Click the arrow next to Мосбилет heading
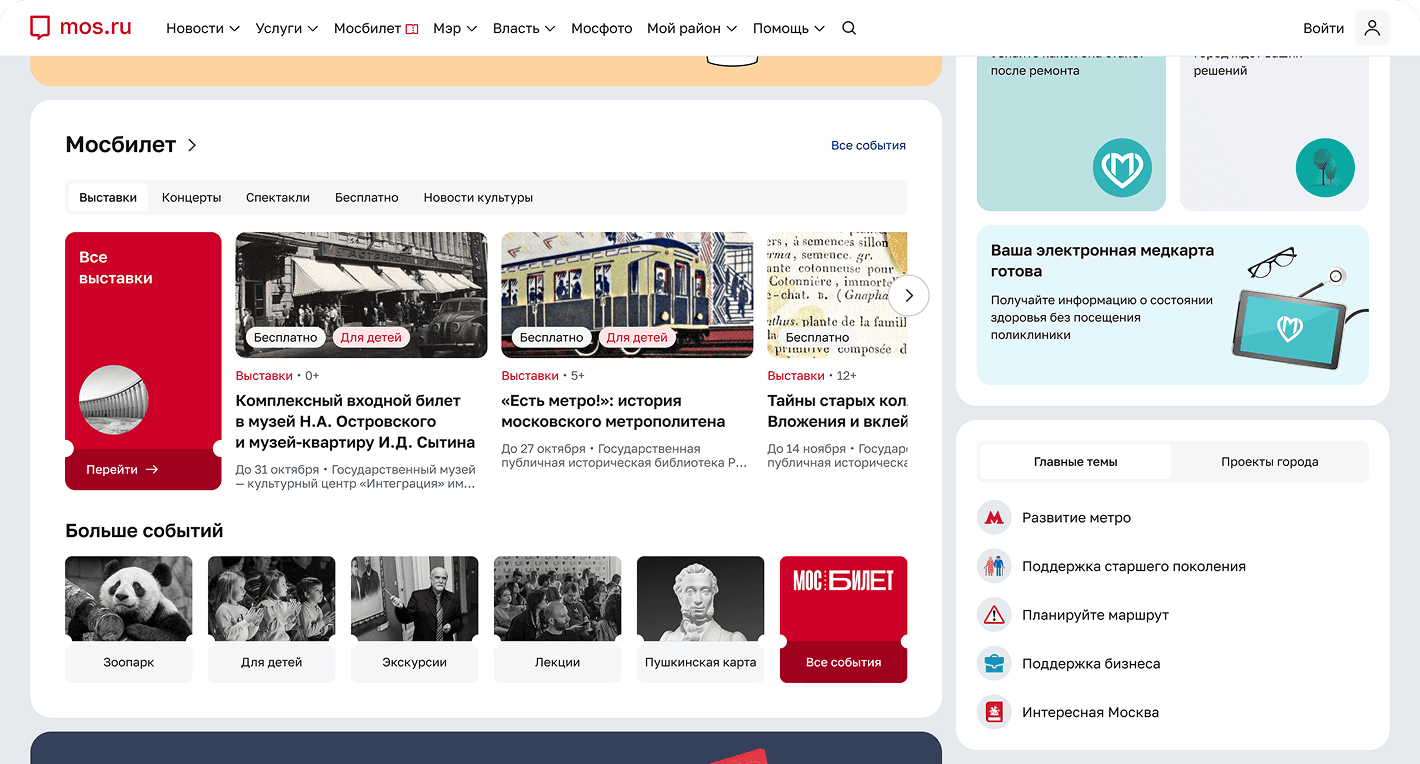Image resolution: width=1420 pixels, height=764 pixels. point(192,145)
